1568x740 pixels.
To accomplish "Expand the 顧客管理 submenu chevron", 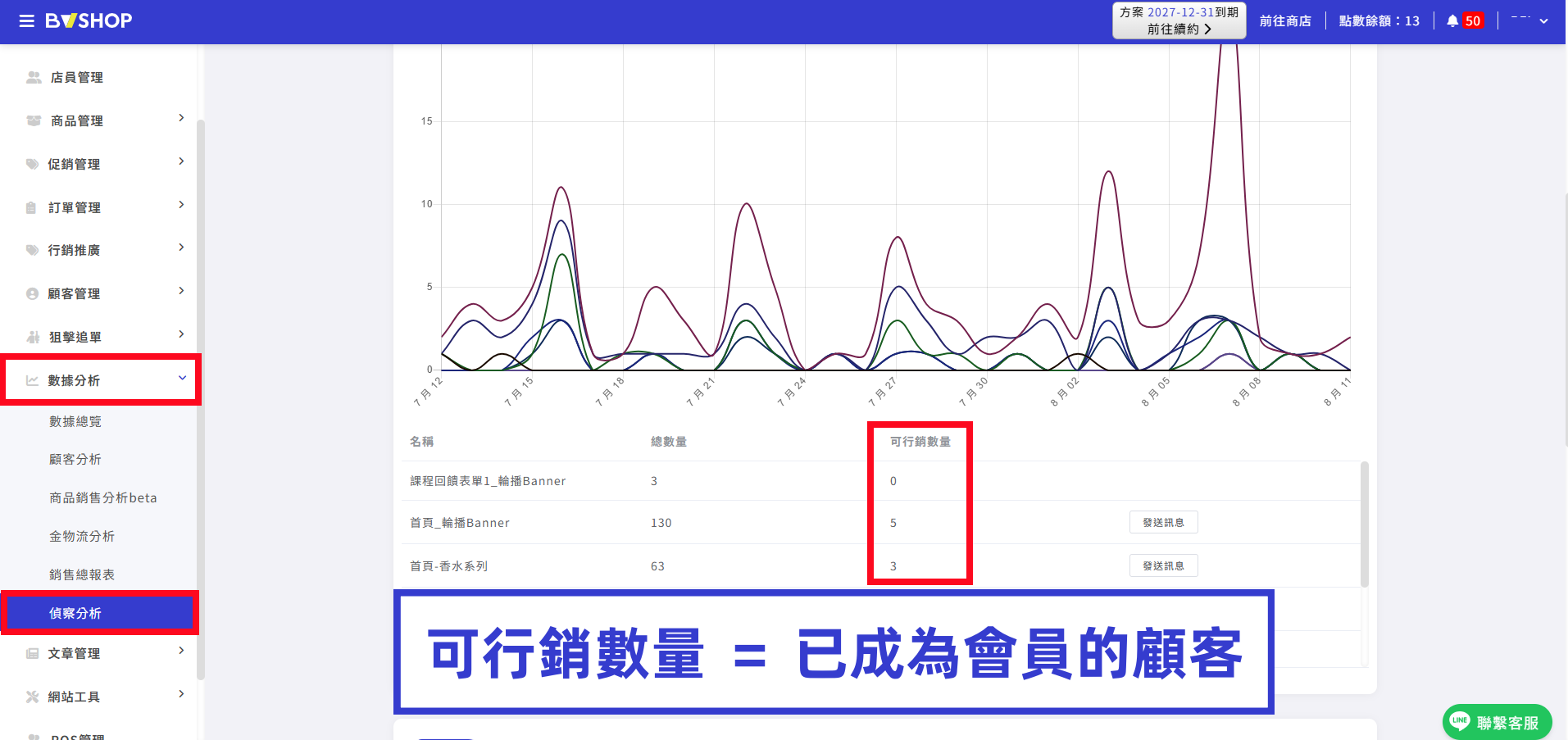I will click(x=181, y=291).
